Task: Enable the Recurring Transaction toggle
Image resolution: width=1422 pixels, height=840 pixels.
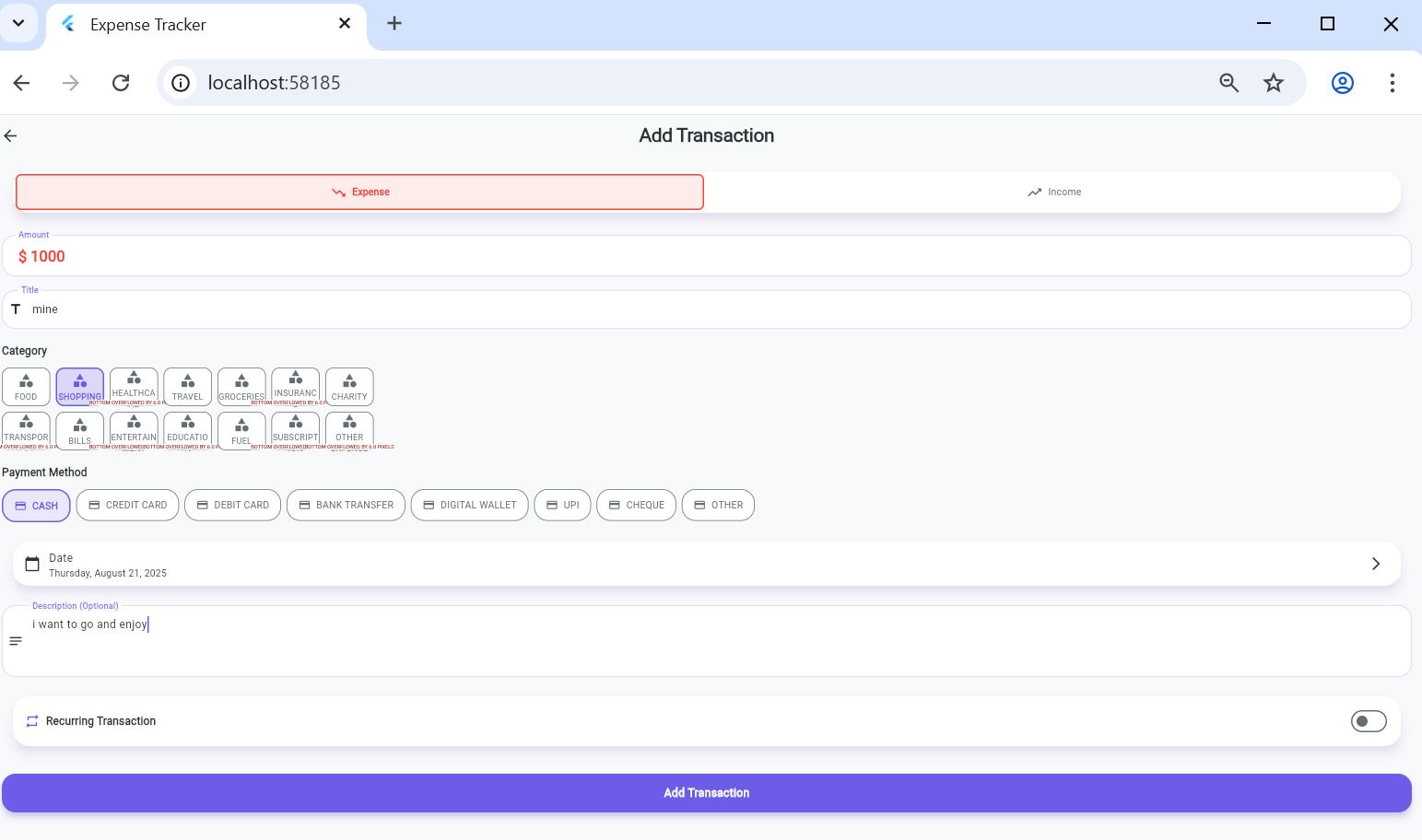Action: pos(1369,721)
